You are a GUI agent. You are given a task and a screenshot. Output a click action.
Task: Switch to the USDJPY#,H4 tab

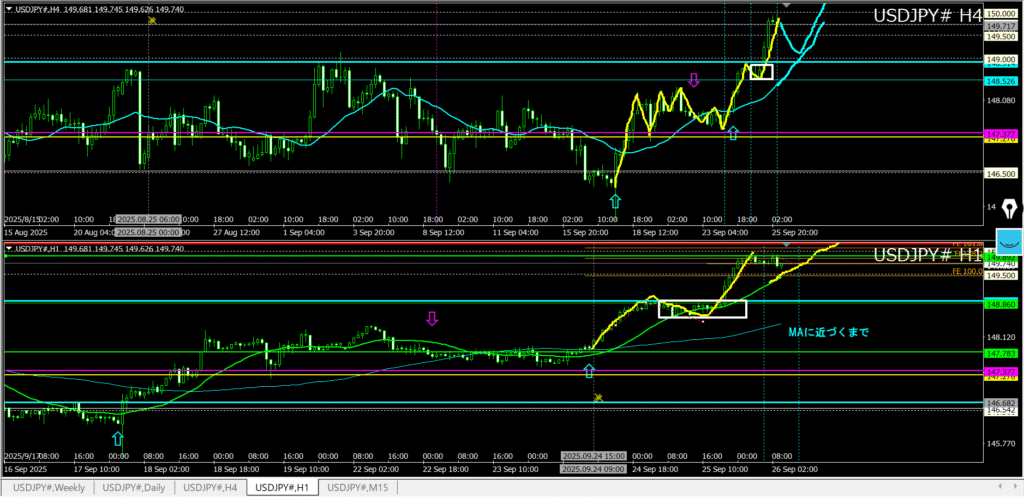pos(212,487)
